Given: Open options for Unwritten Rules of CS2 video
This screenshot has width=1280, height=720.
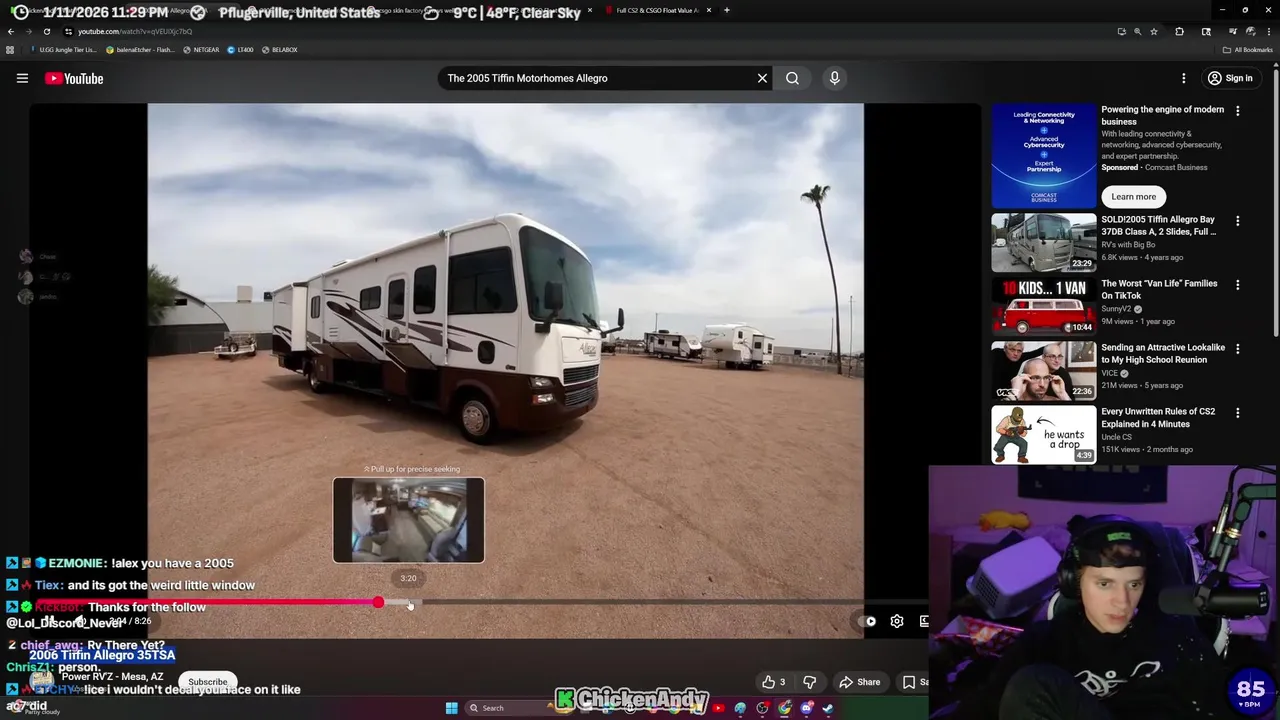Looking at the screenshot, I should click(1238, 413).
